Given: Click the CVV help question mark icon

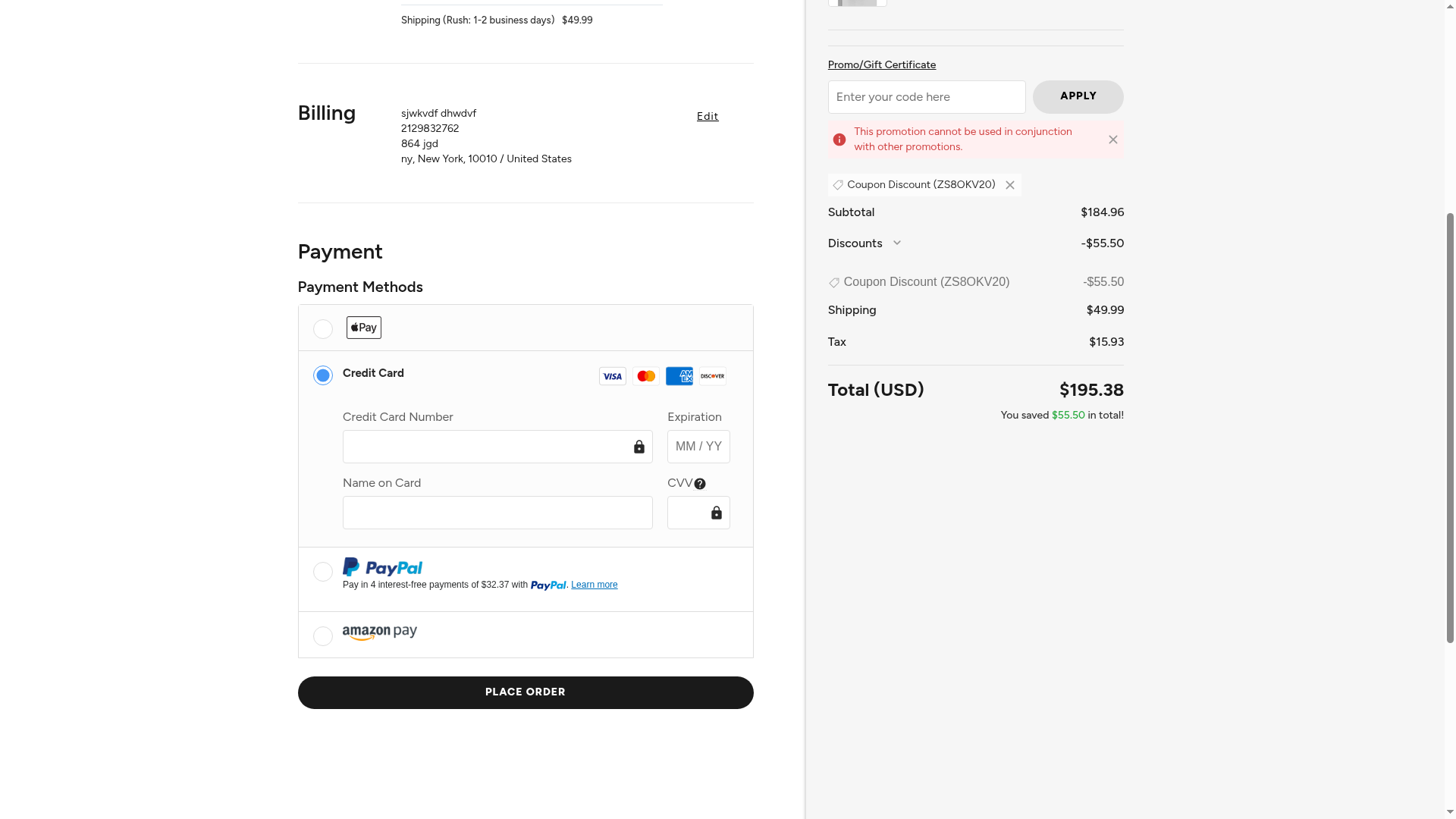Looking at the screenshot, I should [699, 484].
